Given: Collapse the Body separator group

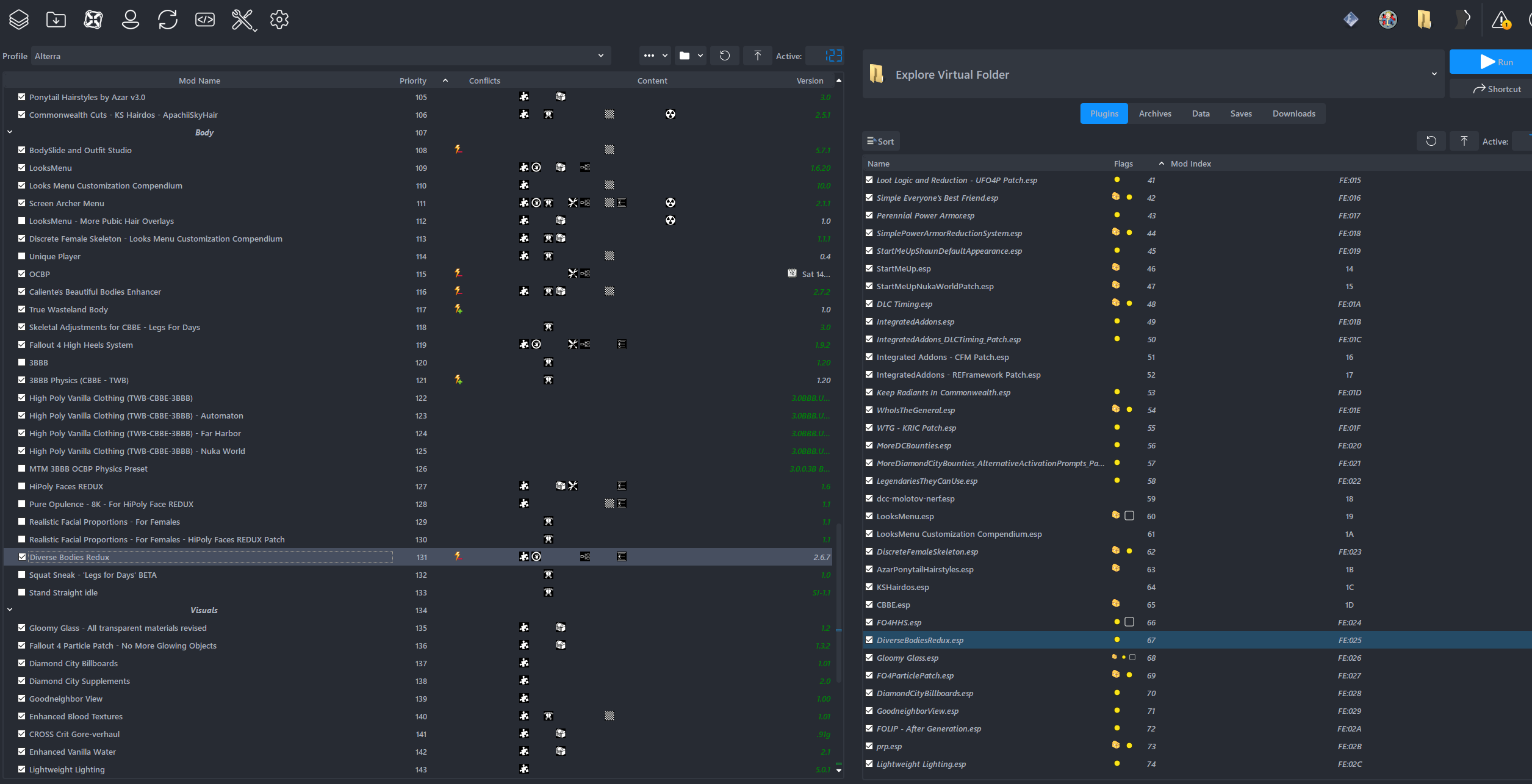Looking at the screenshot, I should (x=10, y=132).
